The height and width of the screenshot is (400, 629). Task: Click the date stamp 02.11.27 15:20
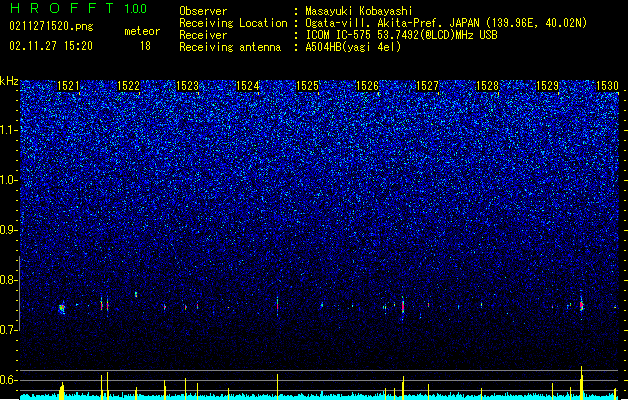click(51, 46)
